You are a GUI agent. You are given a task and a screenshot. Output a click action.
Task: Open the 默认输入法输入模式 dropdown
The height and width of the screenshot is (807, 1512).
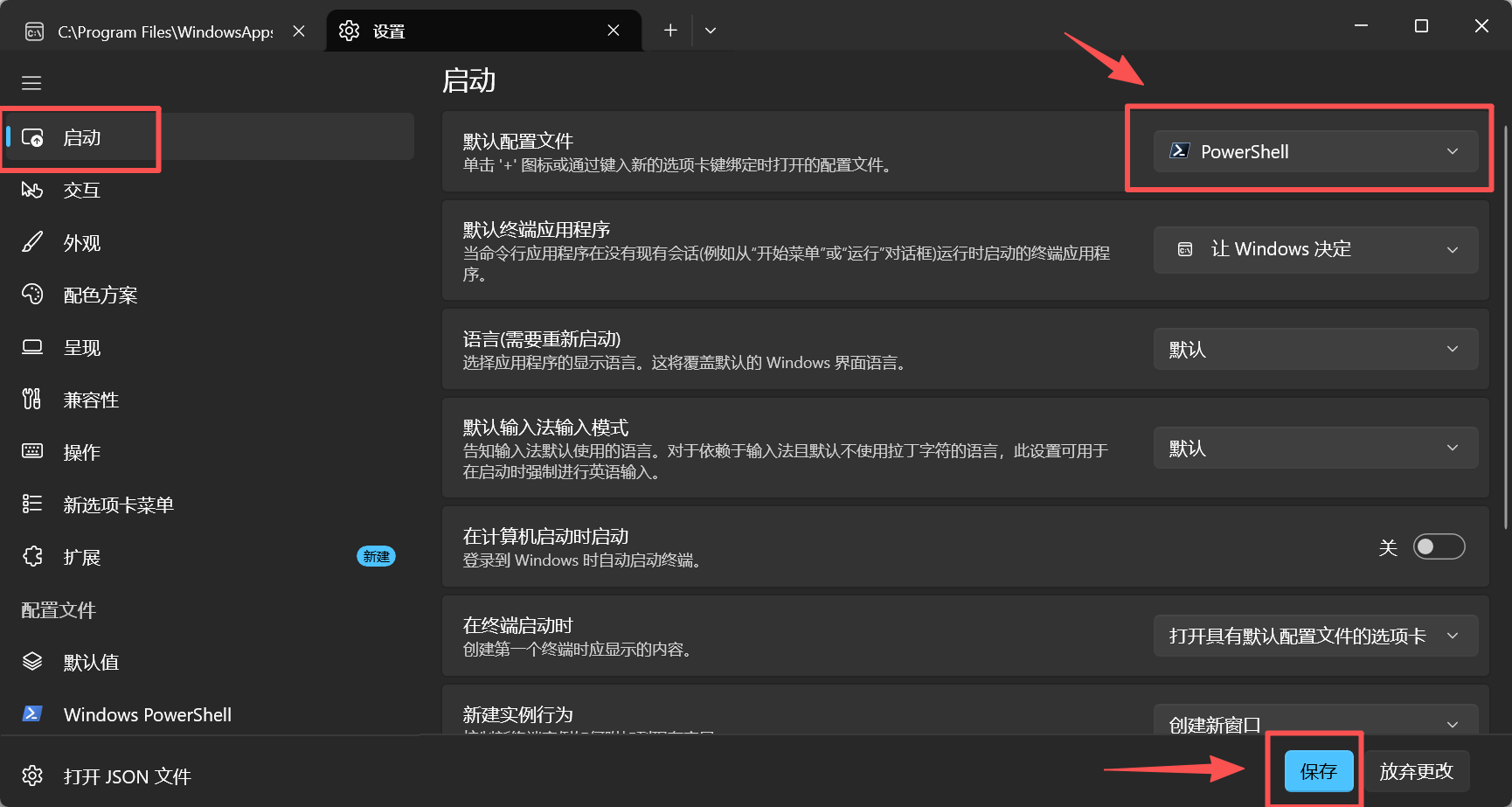(x=1315, y=448)
